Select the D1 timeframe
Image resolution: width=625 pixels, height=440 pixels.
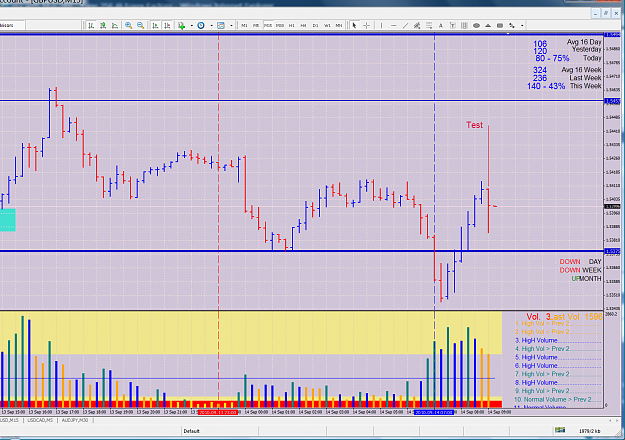tap(315, 26)
